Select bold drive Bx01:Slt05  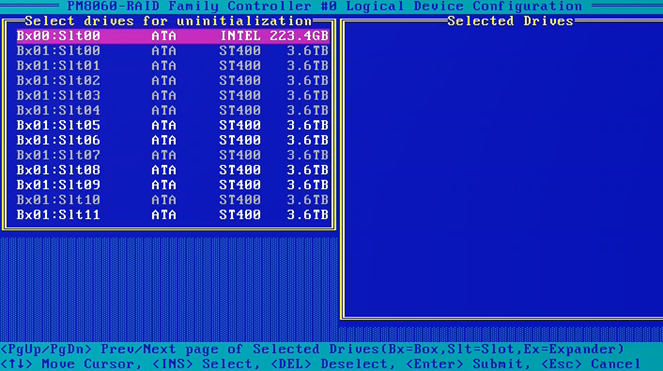(x=173, y=125)
